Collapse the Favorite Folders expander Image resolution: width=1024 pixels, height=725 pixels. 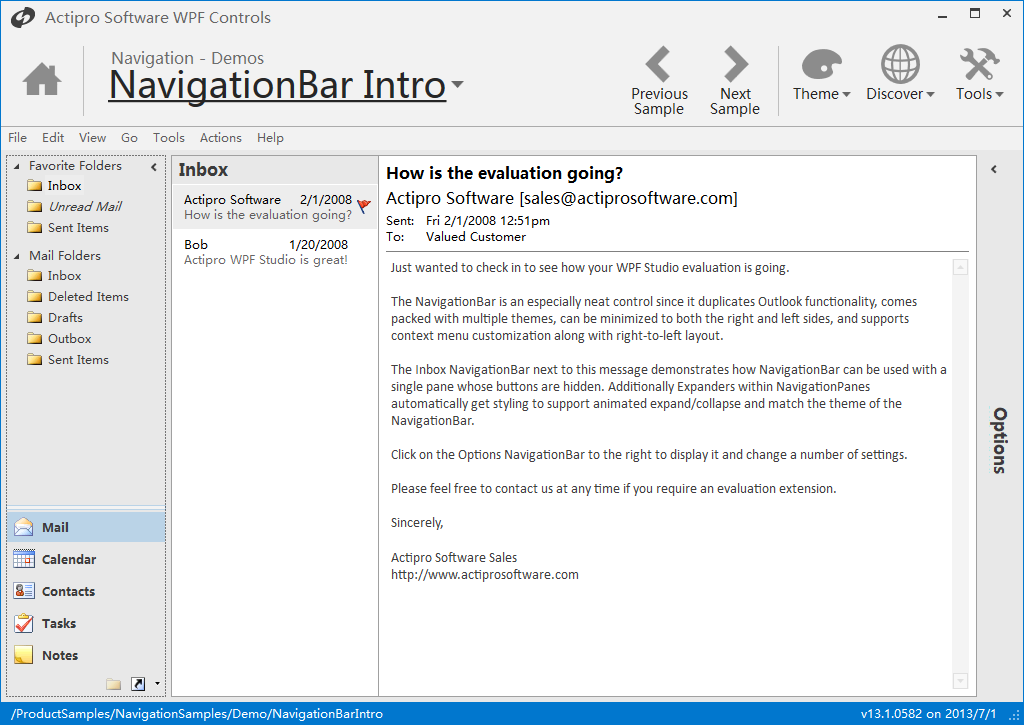18,166
